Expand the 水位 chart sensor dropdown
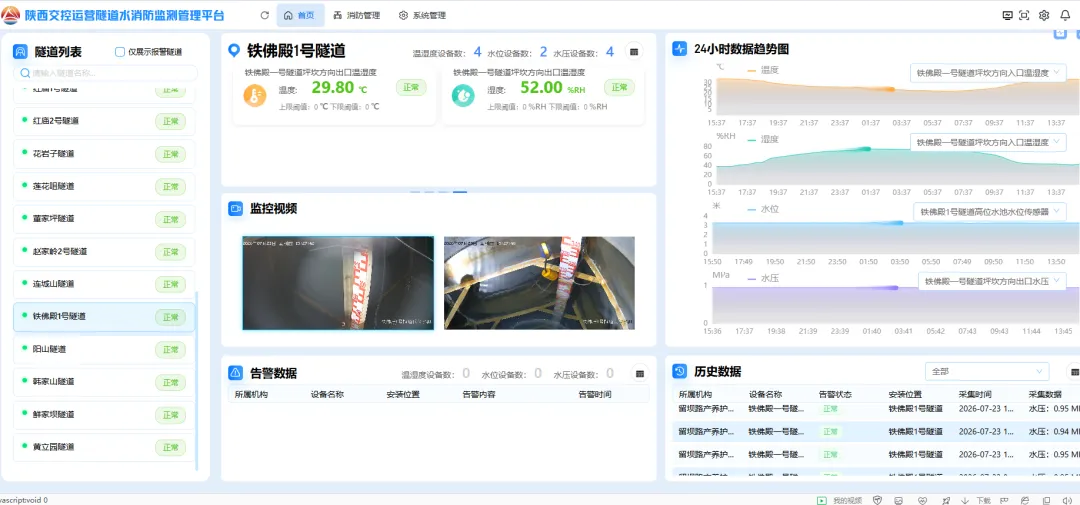The width and height of the screenshot is (1080, 505). [990, 212]
